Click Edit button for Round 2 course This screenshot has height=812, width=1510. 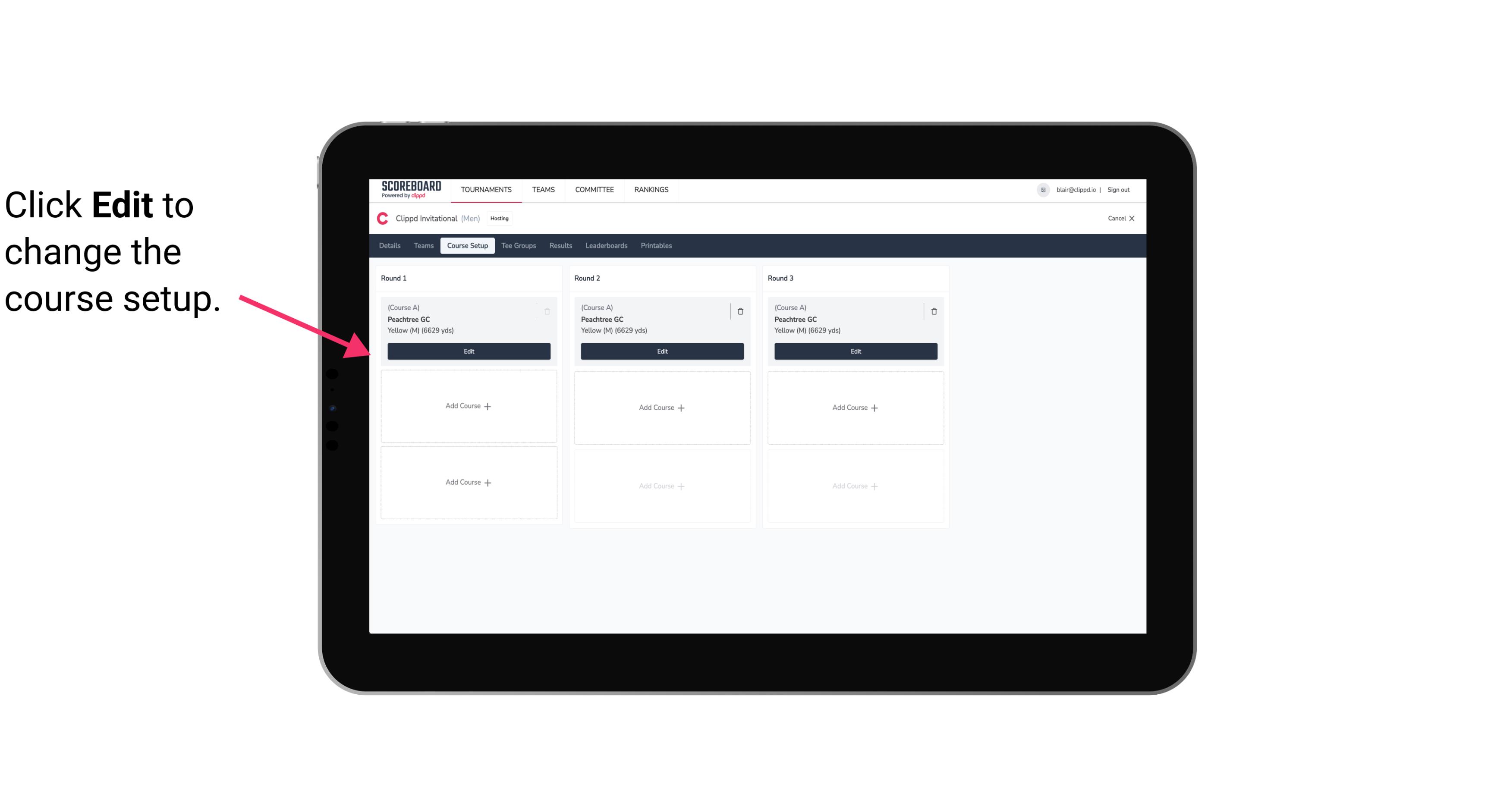[x=662, y=350]
